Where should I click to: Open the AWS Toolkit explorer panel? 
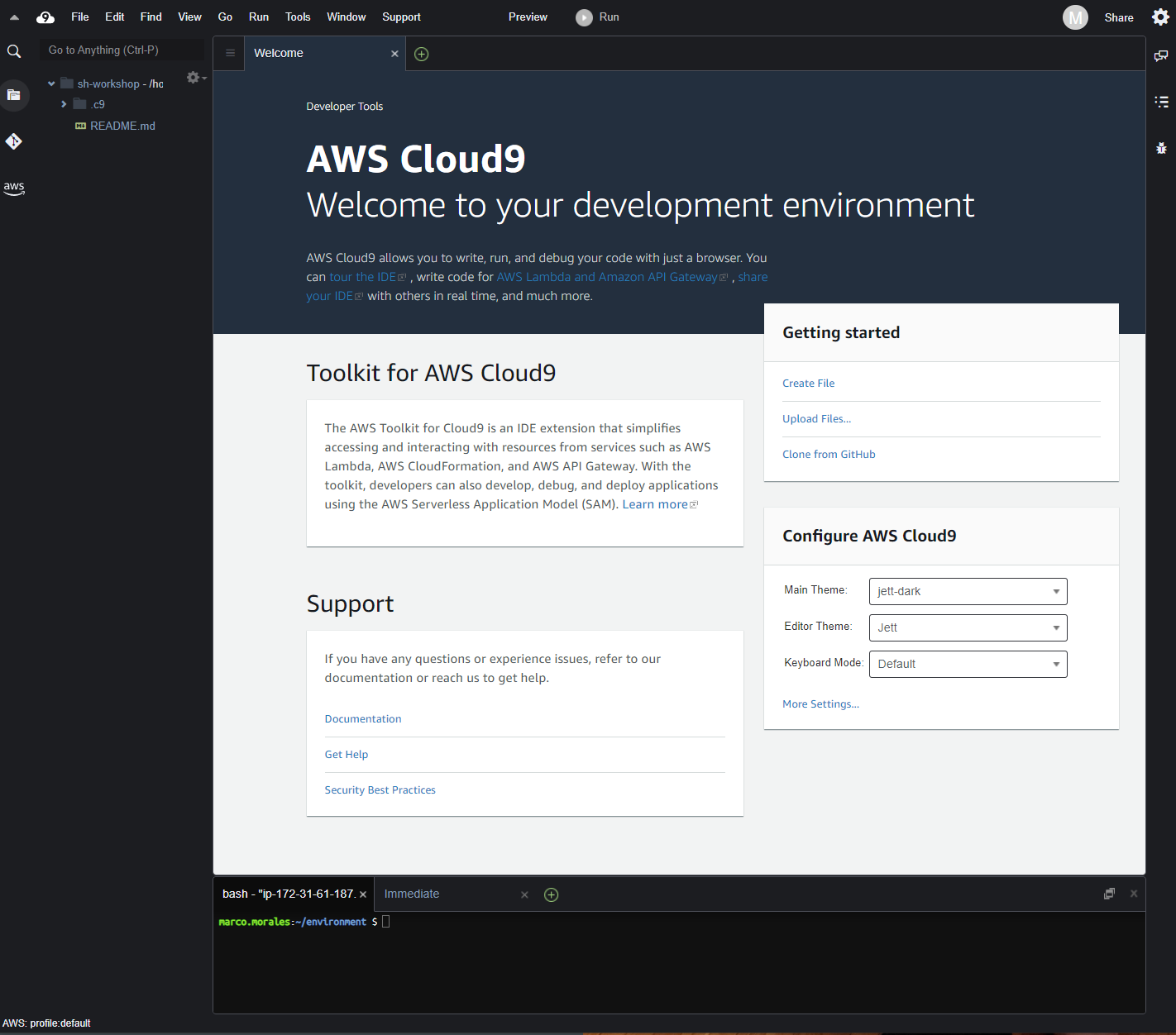(x=14, y=188)
